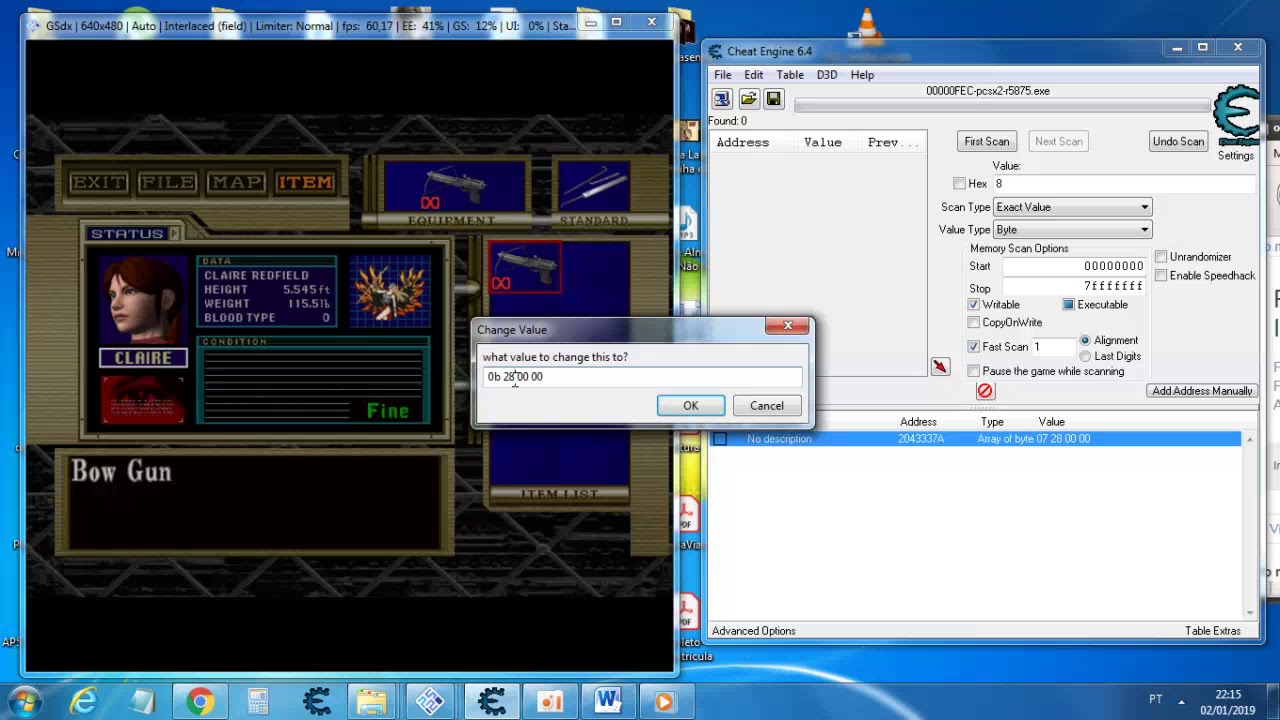Open the PowerPoint taskbar icon
Image resolution: width=1280 pixels, height=720 pixels.
(x=549, y=702)
